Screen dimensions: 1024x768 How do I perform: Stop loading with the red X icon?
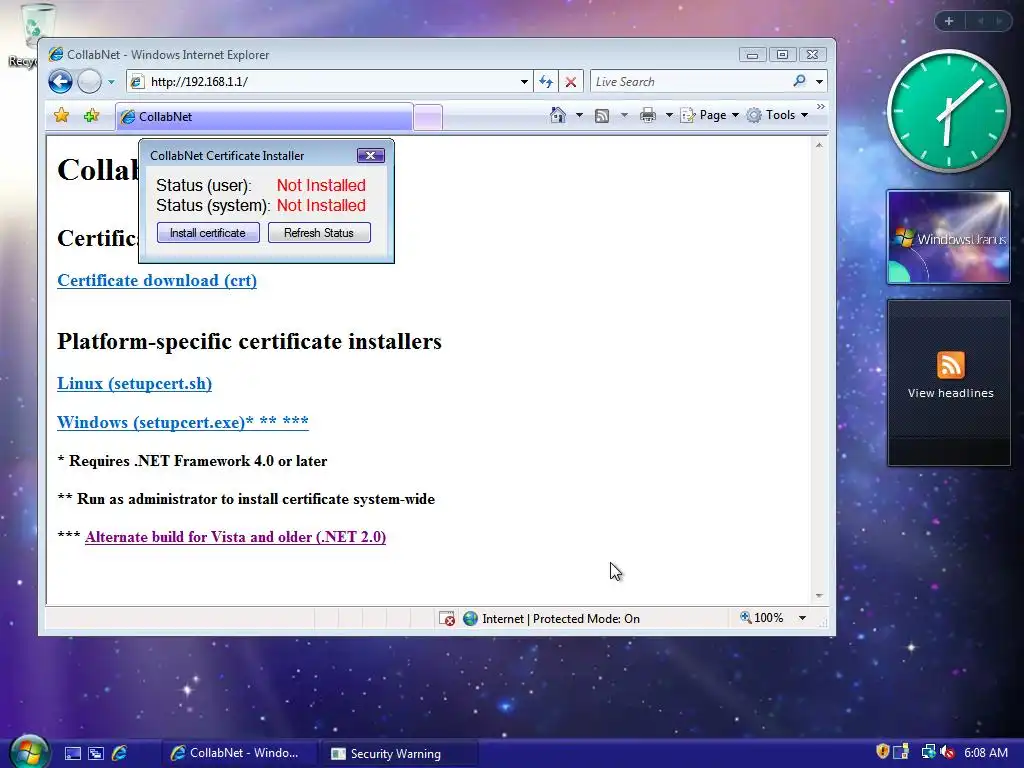(571, 82)
